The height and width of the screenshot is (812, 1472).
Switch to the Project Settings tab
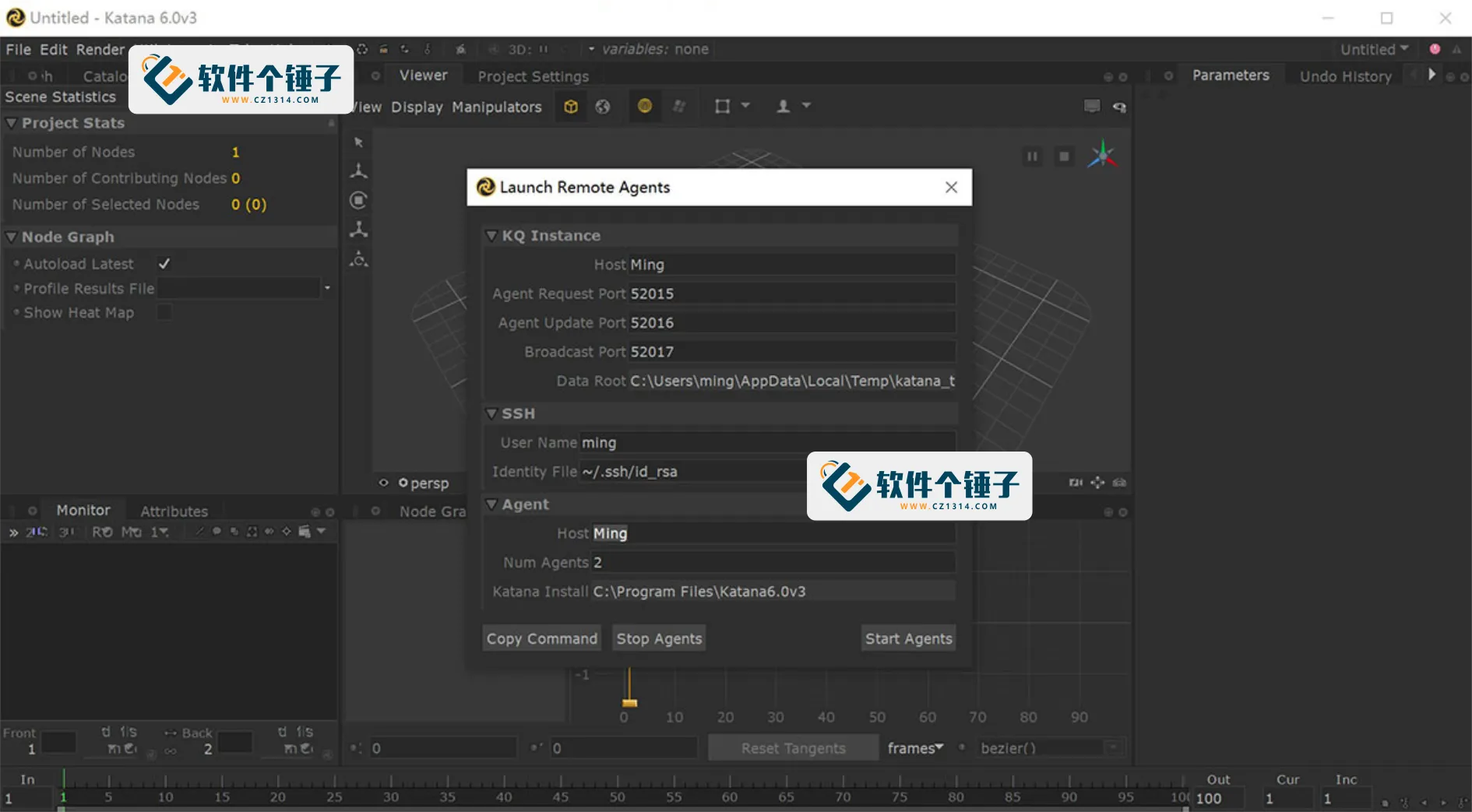(x=534, y=76)
